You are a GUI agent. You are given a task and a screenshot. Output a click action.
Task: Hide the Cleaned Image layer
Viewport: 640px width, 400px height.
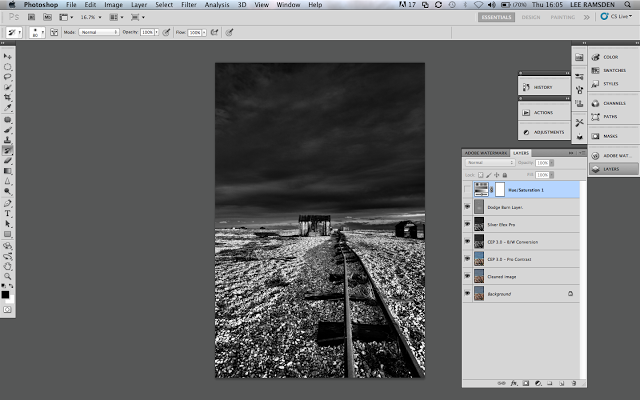pyautogui.click(x=467, y=276)
